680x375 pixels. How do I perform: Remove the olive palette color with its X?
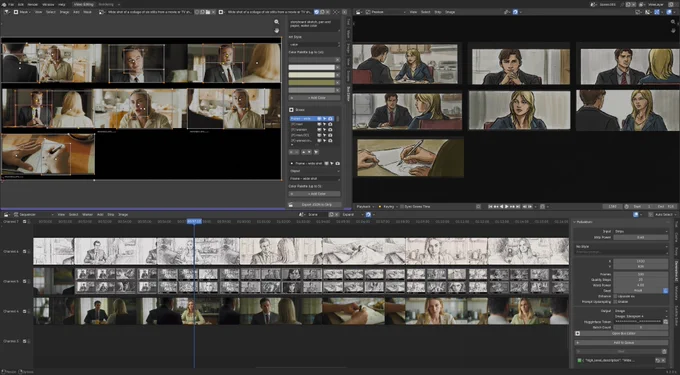338,82
